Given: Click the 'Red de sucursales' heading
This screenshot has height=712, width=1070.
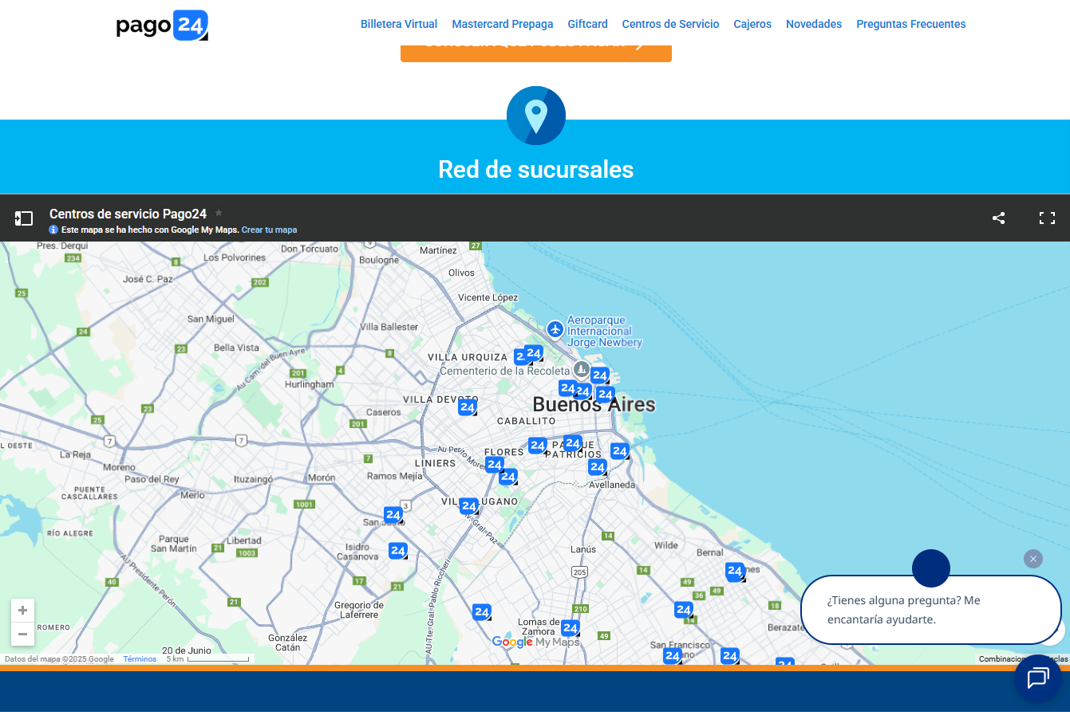Looking at the screenshot, I should pos(536,169).
